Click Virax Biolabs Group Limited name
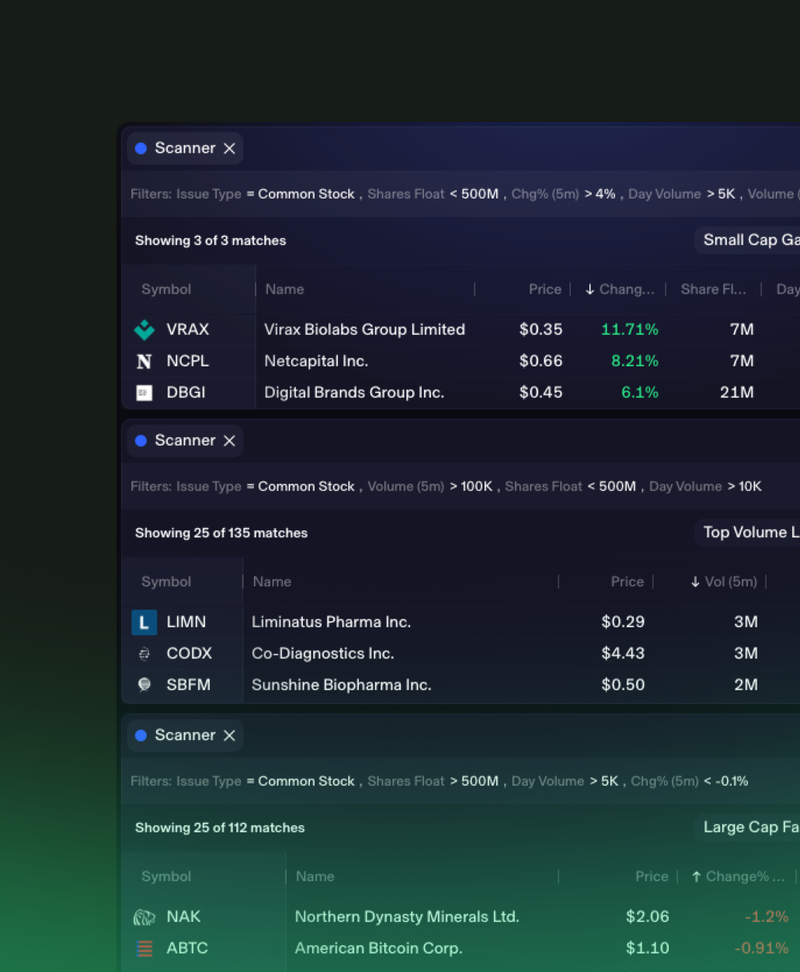The height and width of the screenshot is (972, 800). [364, 330]
